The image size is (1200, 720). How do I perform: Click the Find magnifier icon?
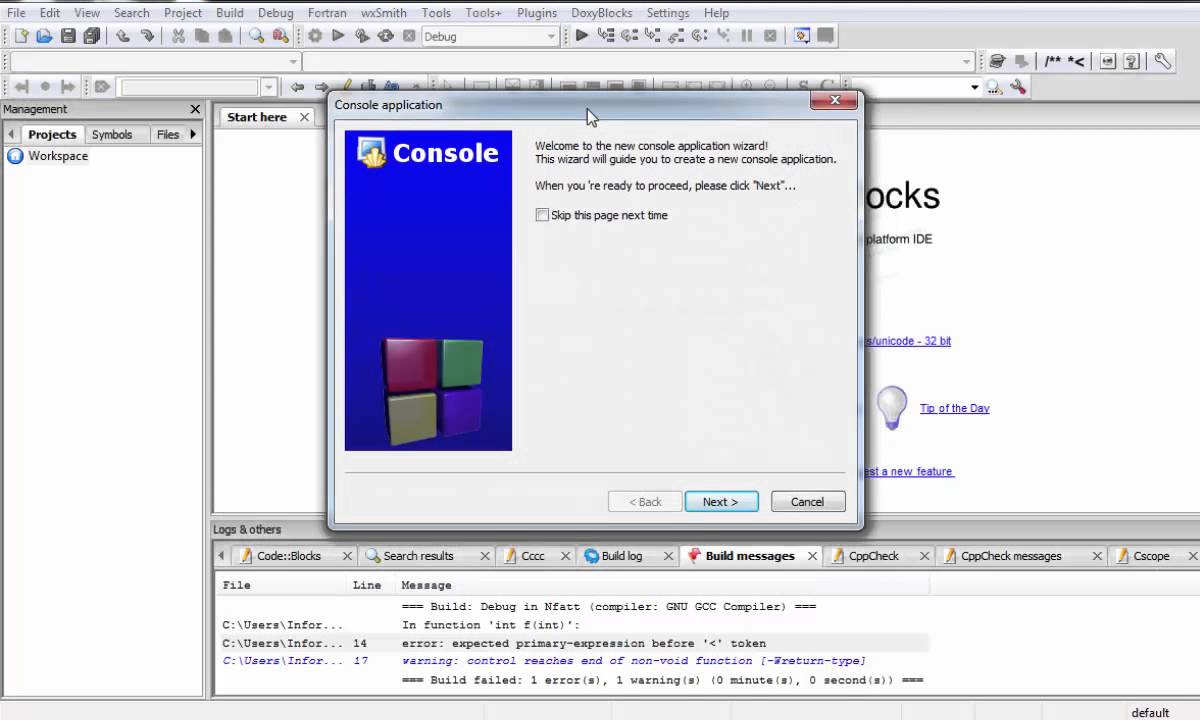[x=257, y=36]
